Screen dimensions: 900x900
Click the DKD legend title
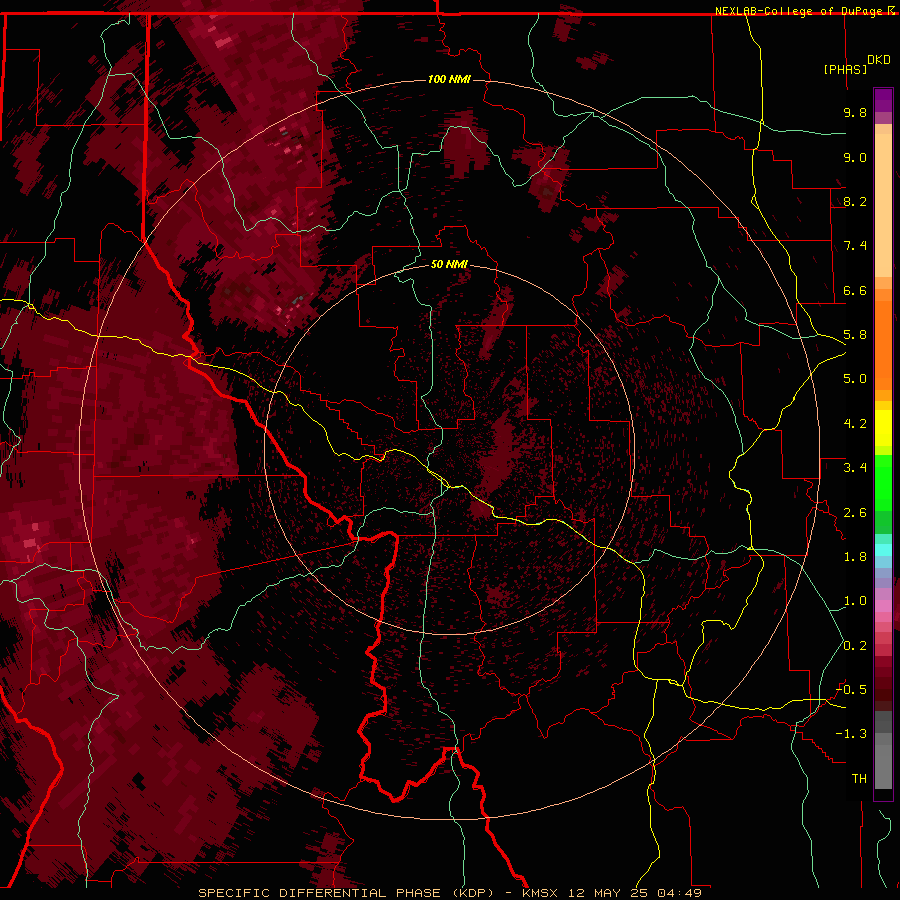(879, 60)
